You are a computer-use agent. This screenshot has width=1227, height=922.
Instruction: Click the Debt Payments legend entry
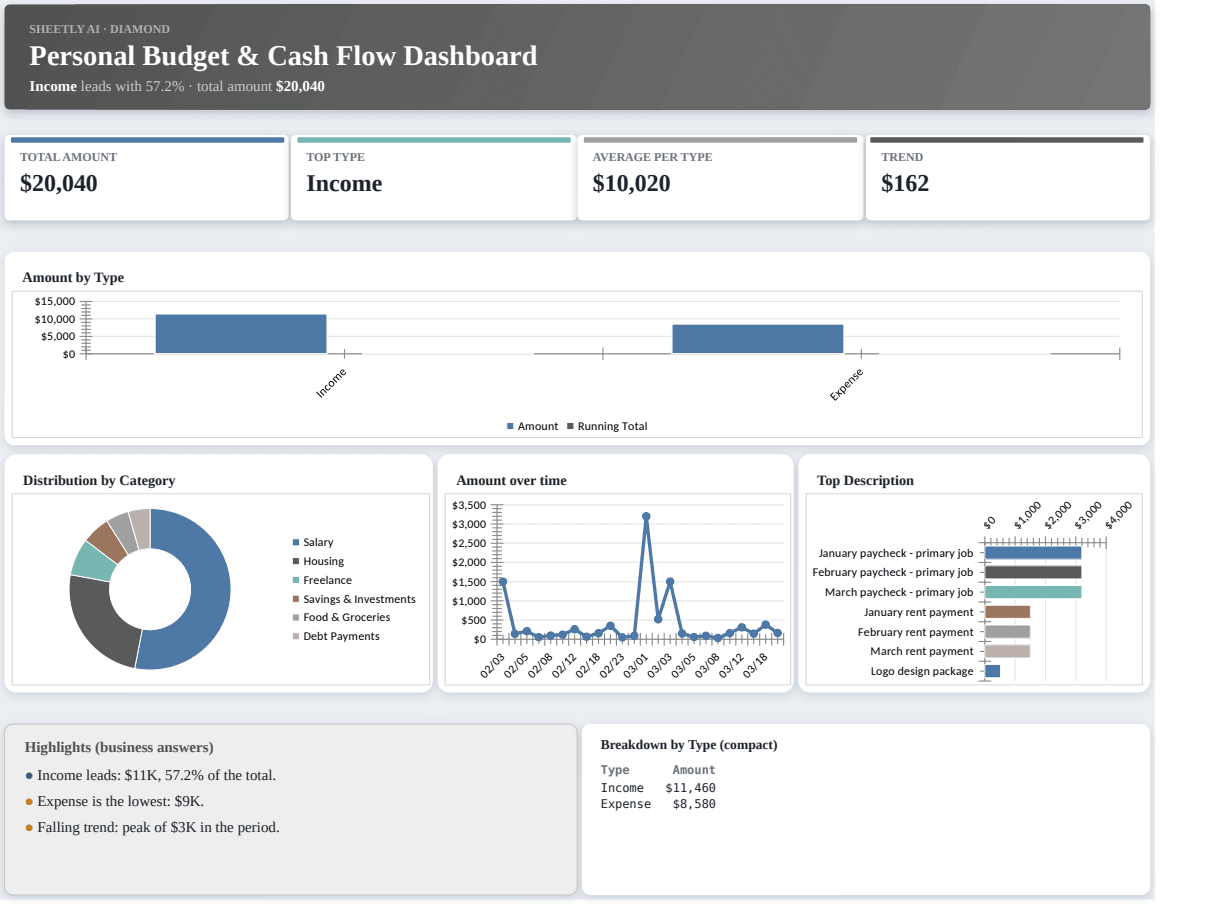coord(336,636)
